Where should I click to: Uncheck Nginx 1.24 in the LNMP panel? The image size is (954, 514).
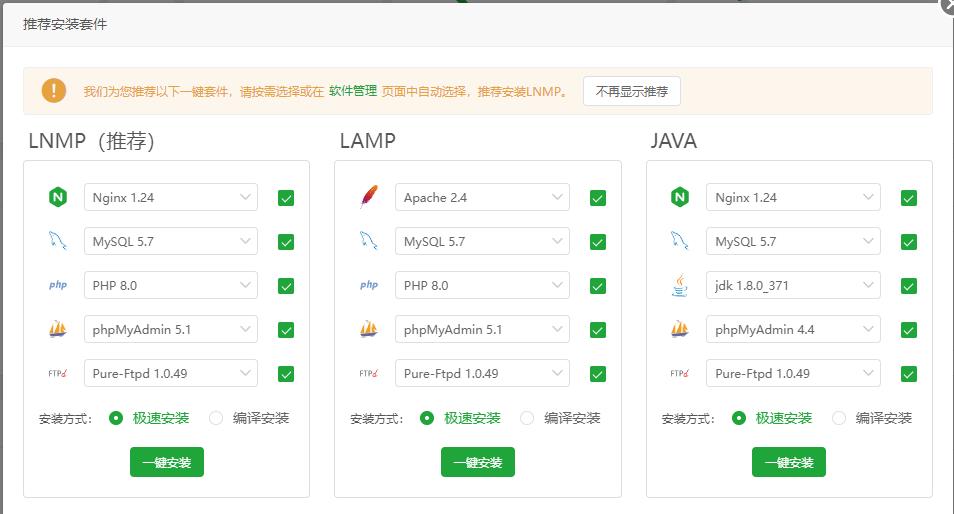286,198
